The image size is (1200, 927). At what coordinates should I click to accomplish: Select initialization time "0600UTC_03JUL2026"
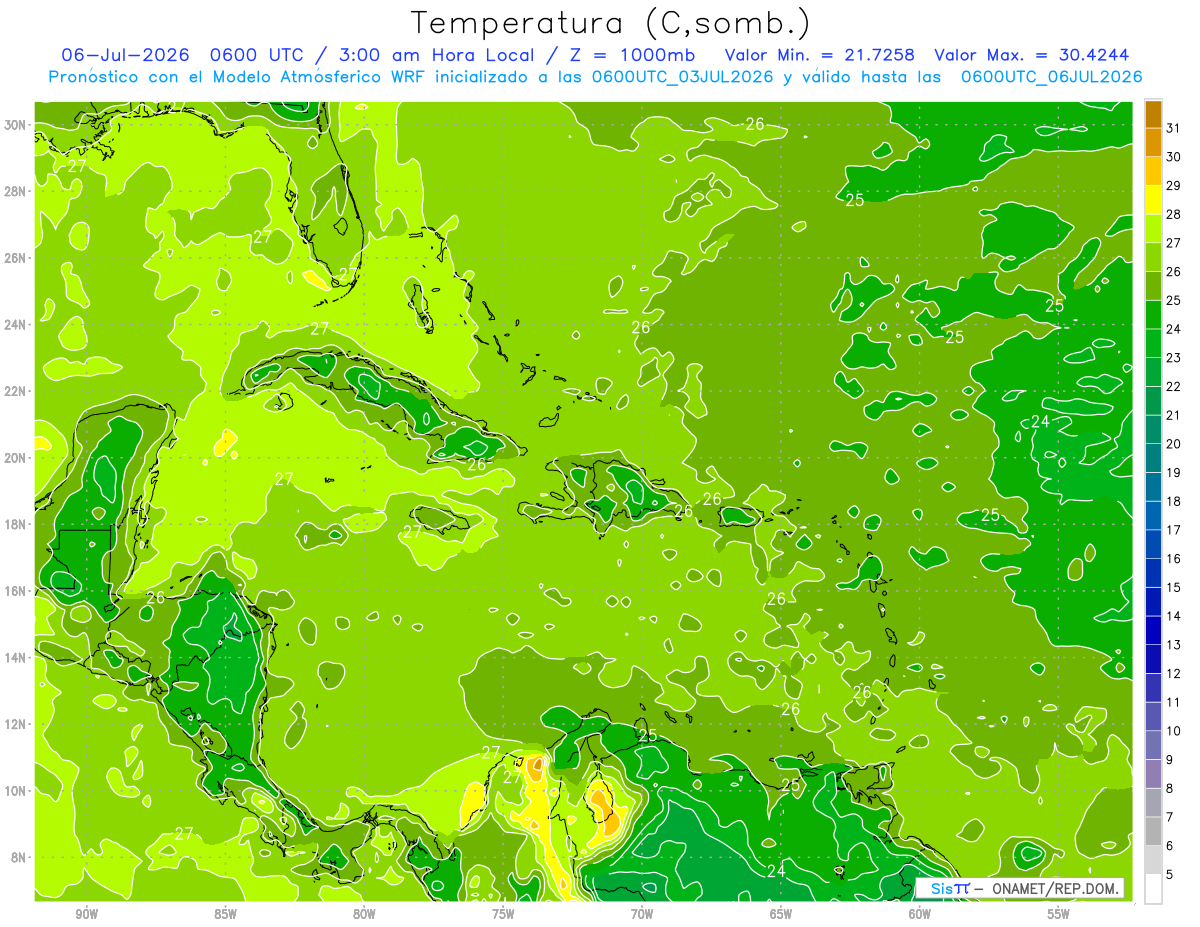[684, 76]
